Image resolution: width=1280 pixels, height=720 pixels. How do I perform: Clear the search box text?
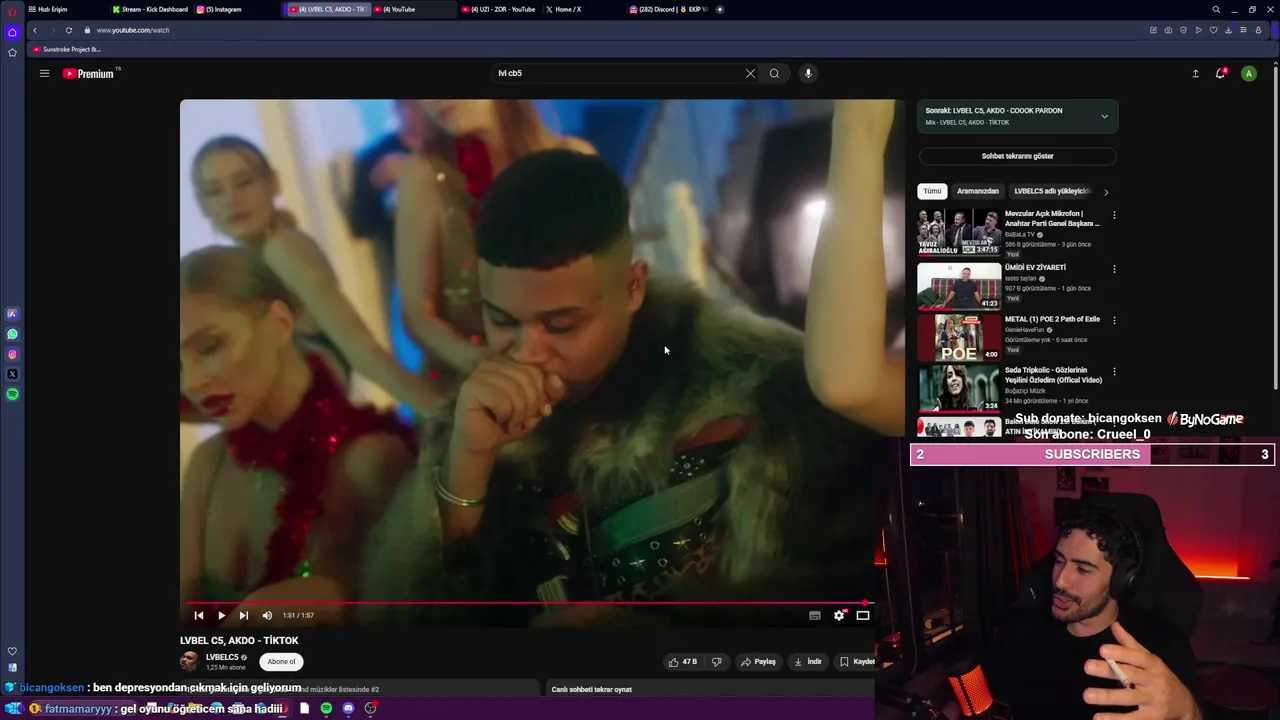pos(750,73)
